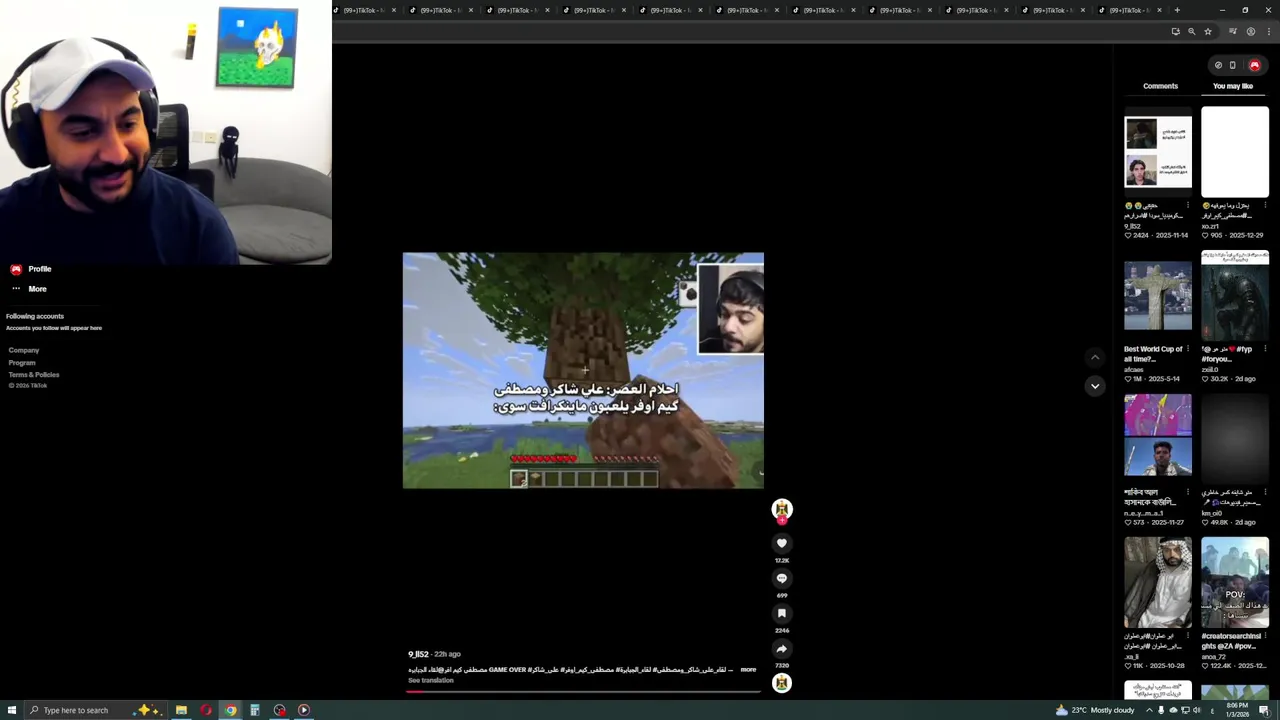Click the Minecraft video to pause it

[583, 370]
